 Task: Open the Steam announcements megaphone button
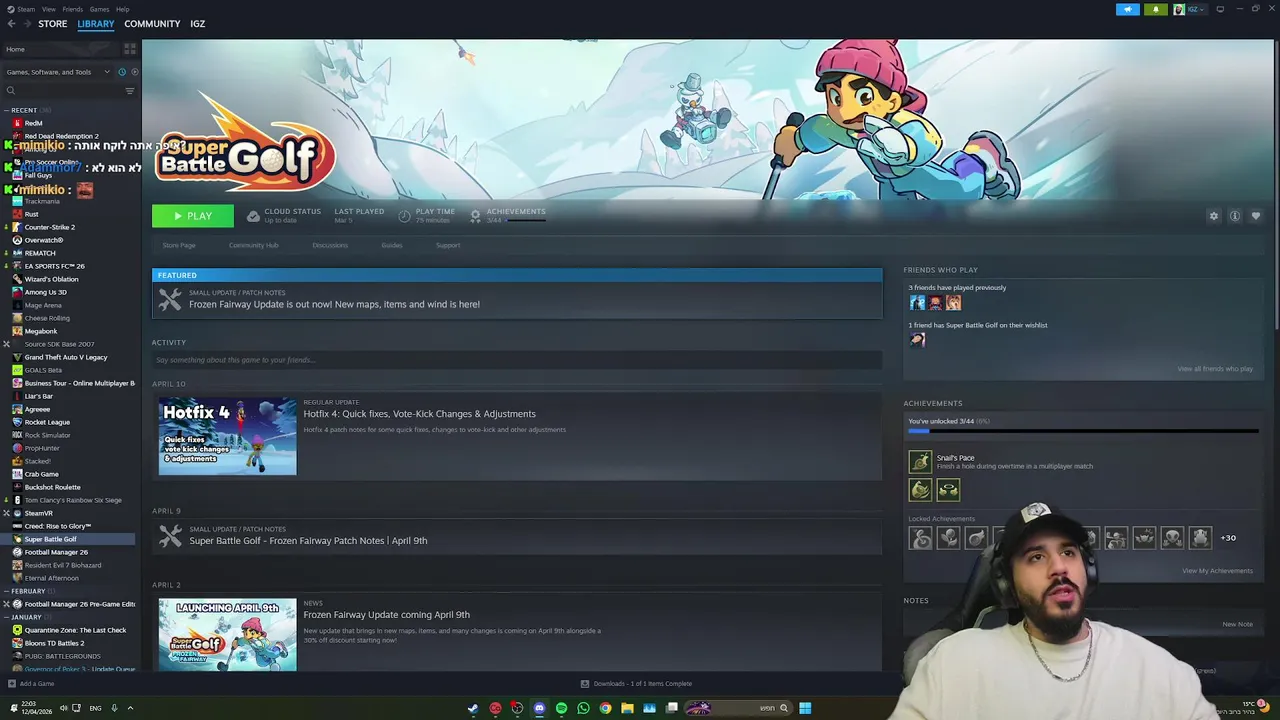tap(1127, 10)
